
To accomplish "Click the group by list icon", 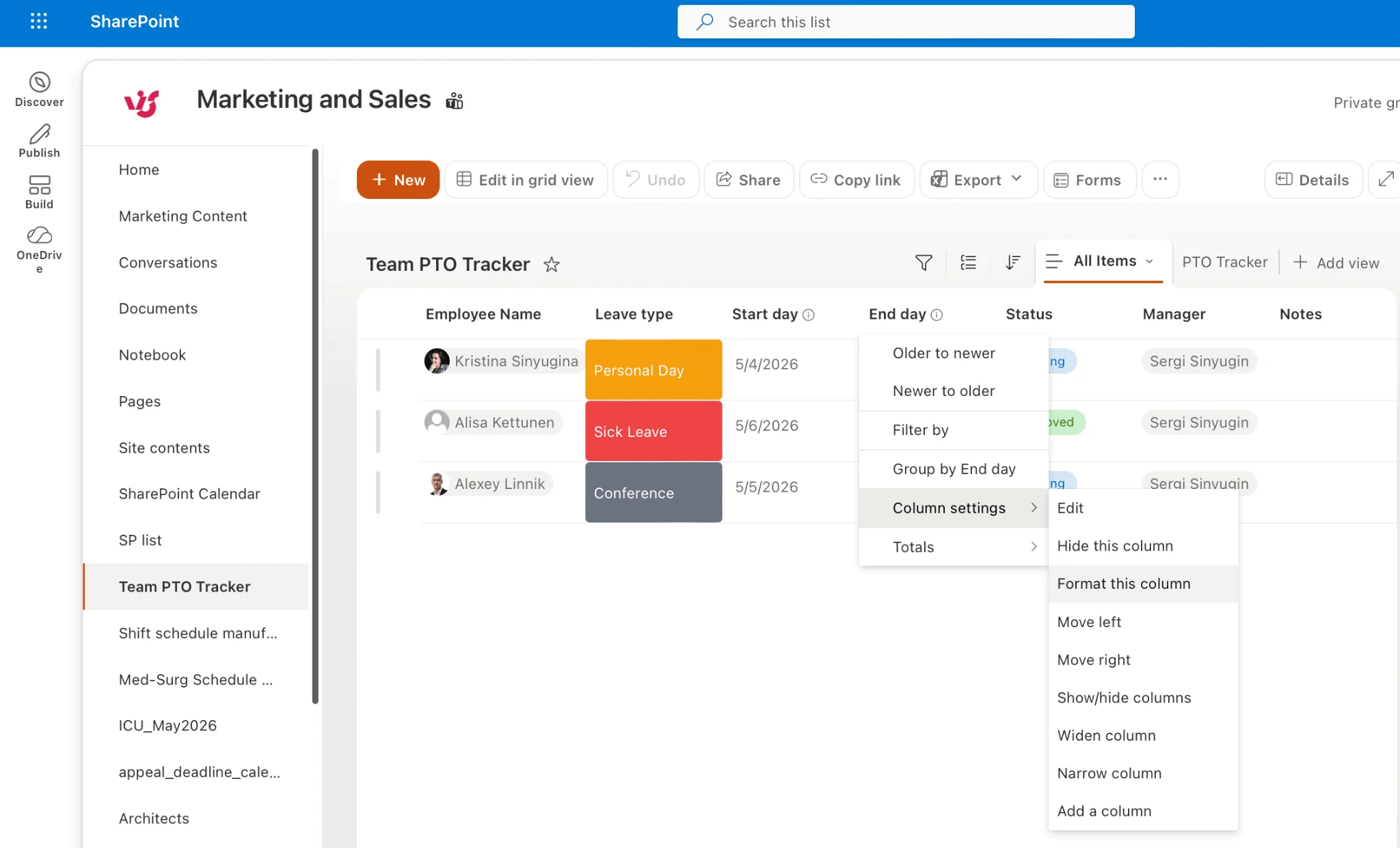I will click(x=968, y=263).
